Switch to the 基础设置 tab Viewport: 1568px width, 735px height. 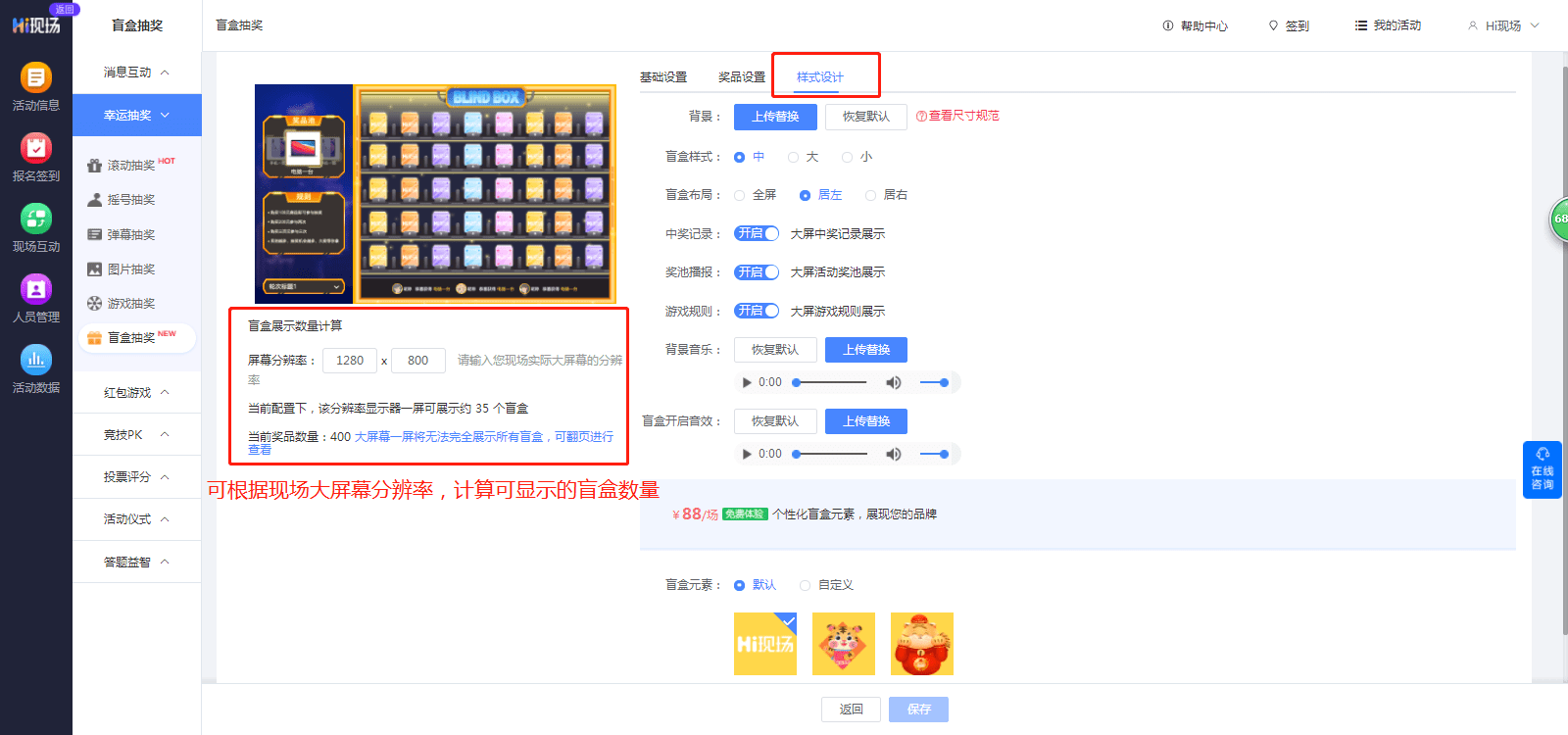click(x=663, y=76)
